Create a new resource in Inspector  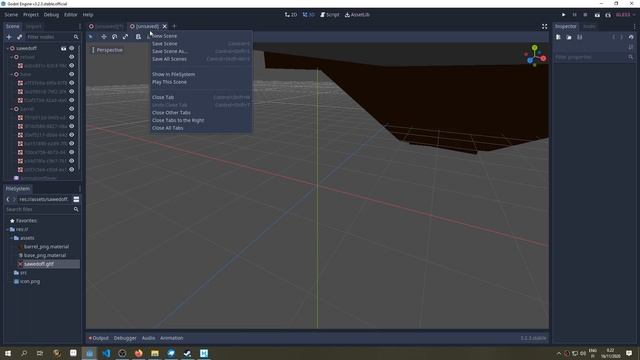point(558,37)
